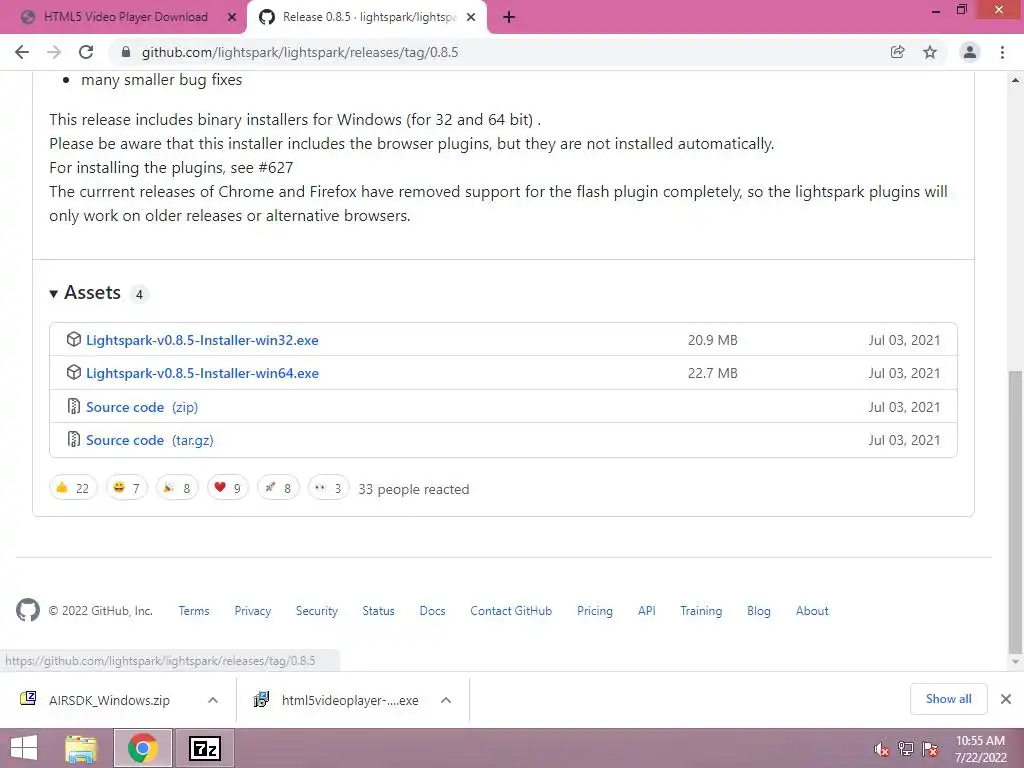Open the Terms footer link
The height and width of the screenshot is (768, 1024).
[x=194, y=611]
